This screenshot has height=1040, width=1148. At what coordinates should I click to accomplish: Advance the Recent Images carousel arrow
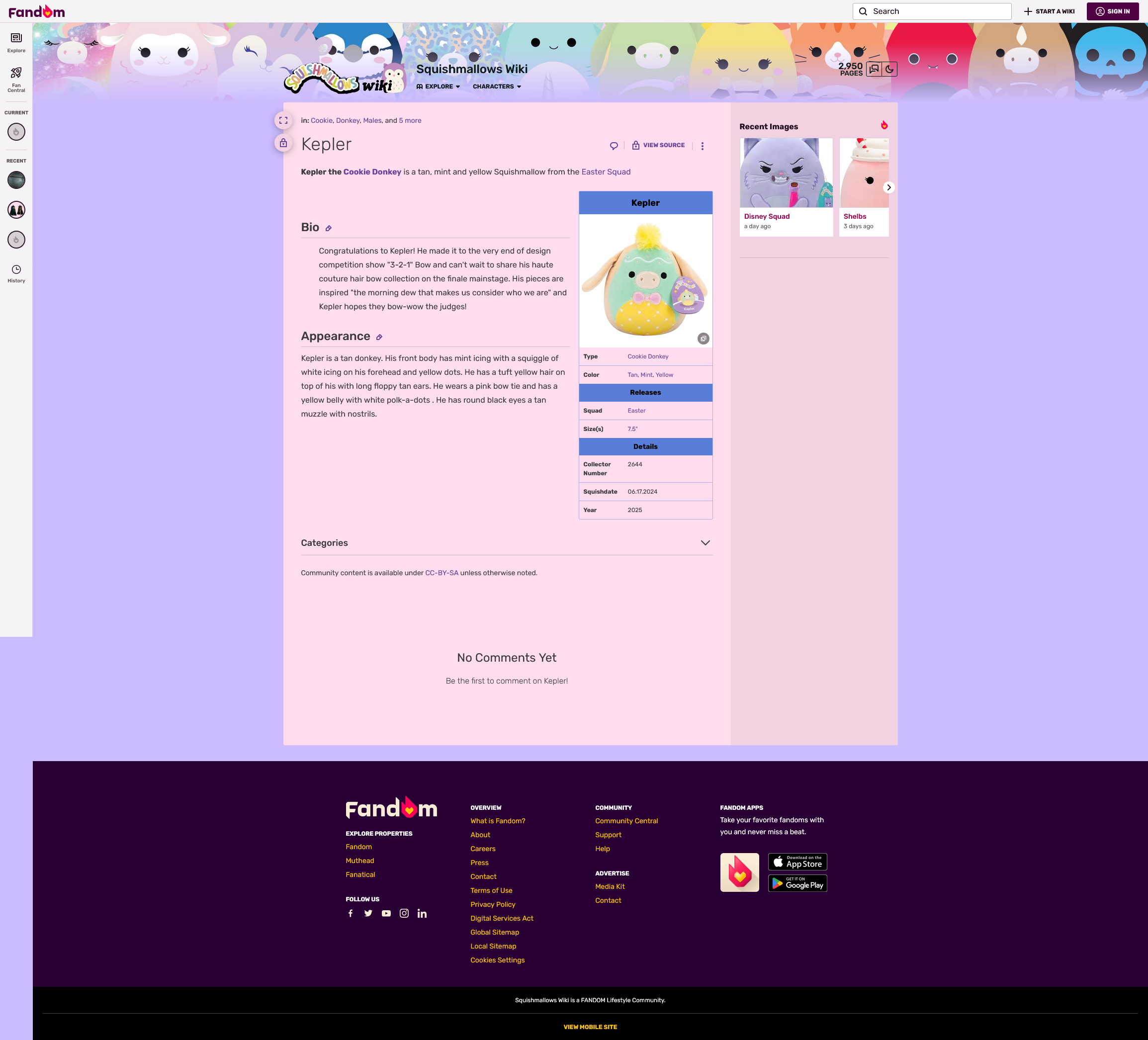tap(888, 187)
